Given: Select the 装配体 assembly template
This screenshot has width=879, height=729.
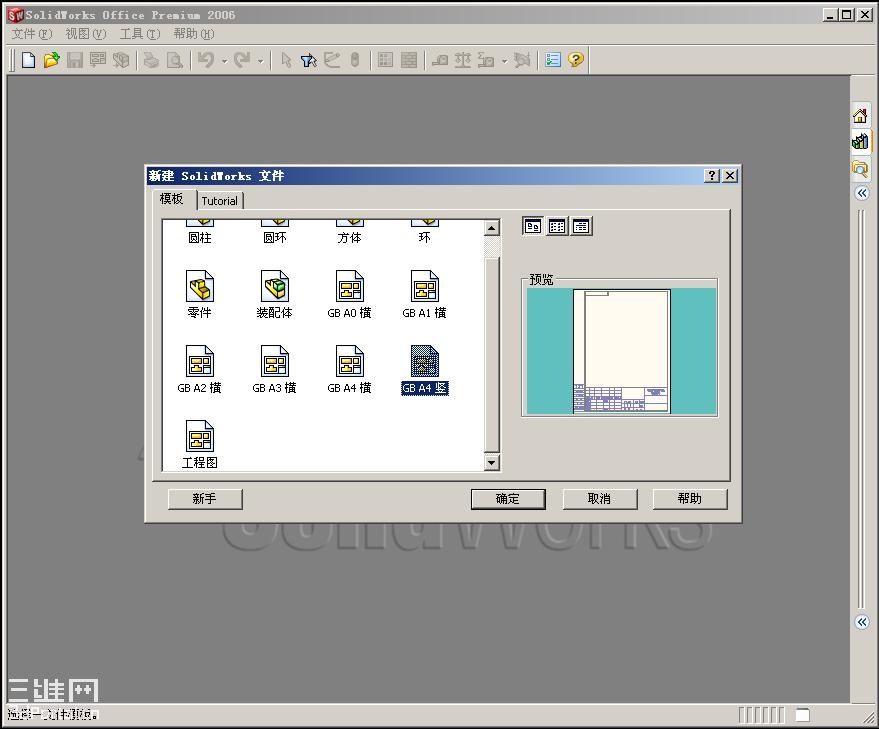Looking at the screenshot, I should click(275, 294).
